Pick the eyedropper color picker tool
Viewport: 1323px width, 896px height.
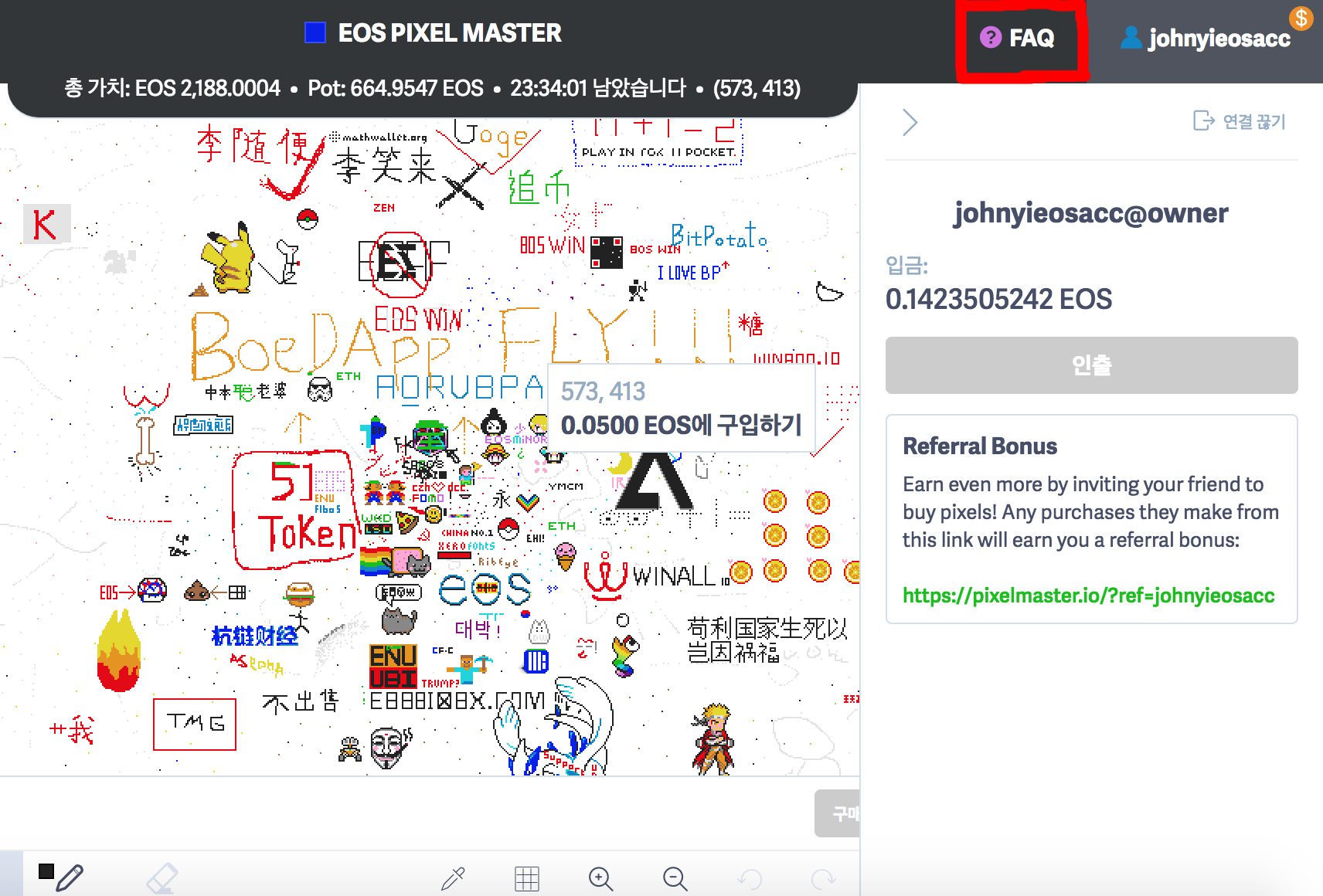coord(453,879)
